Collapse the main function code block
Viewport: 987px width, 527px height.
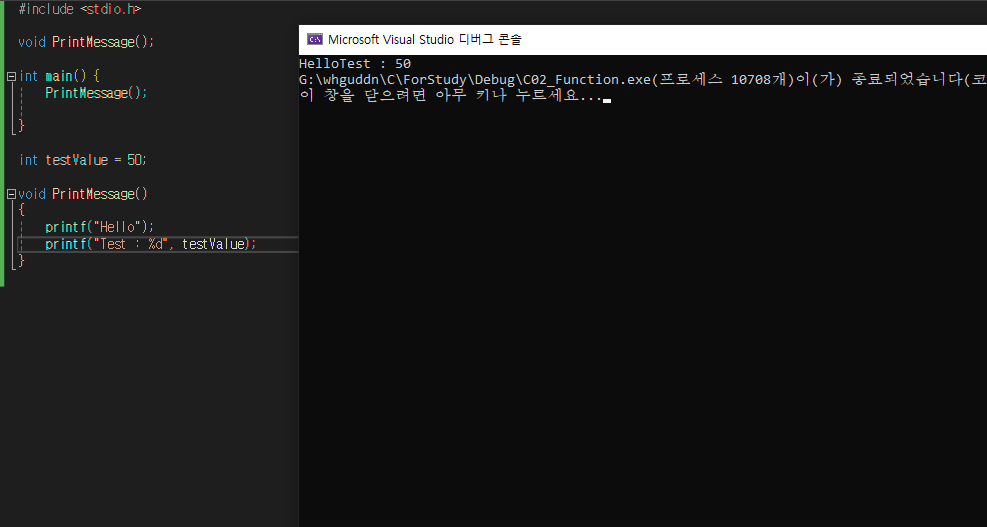coord(11,76)
